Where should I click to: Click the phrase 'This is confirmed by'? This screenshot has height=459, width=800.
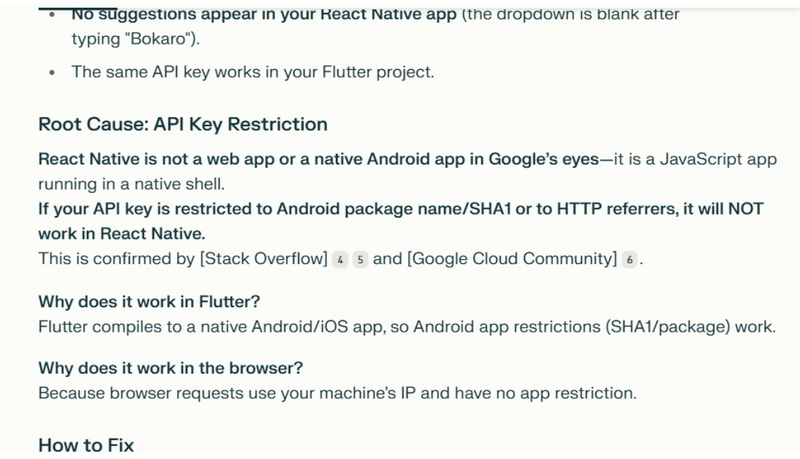click(x=116, y=259)
